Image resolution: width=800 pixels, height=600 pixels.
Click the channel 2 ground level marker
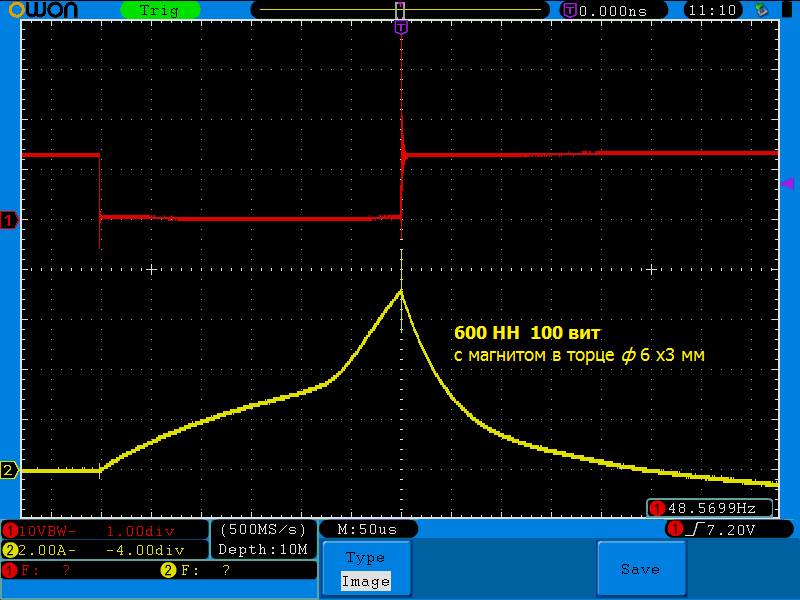[x=9, y=470]
